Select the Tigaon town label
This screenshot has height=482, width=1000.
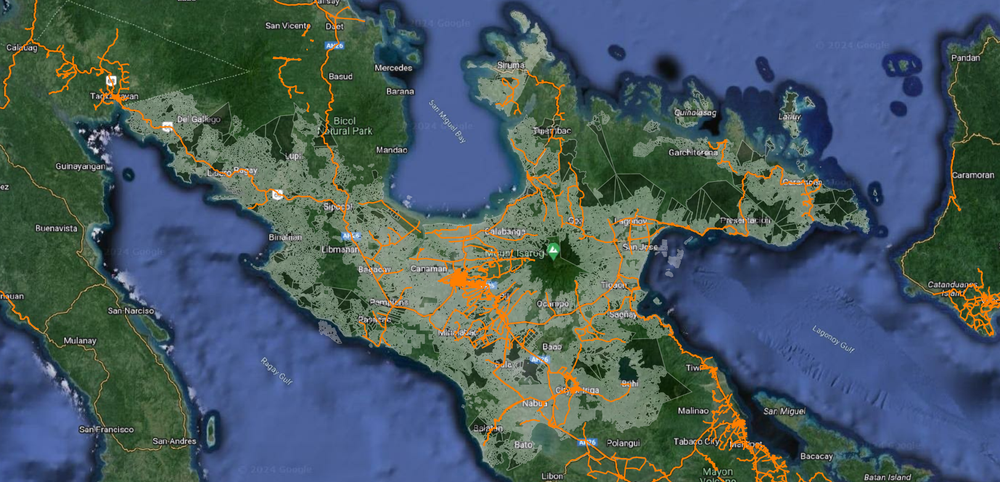[615, 285]
